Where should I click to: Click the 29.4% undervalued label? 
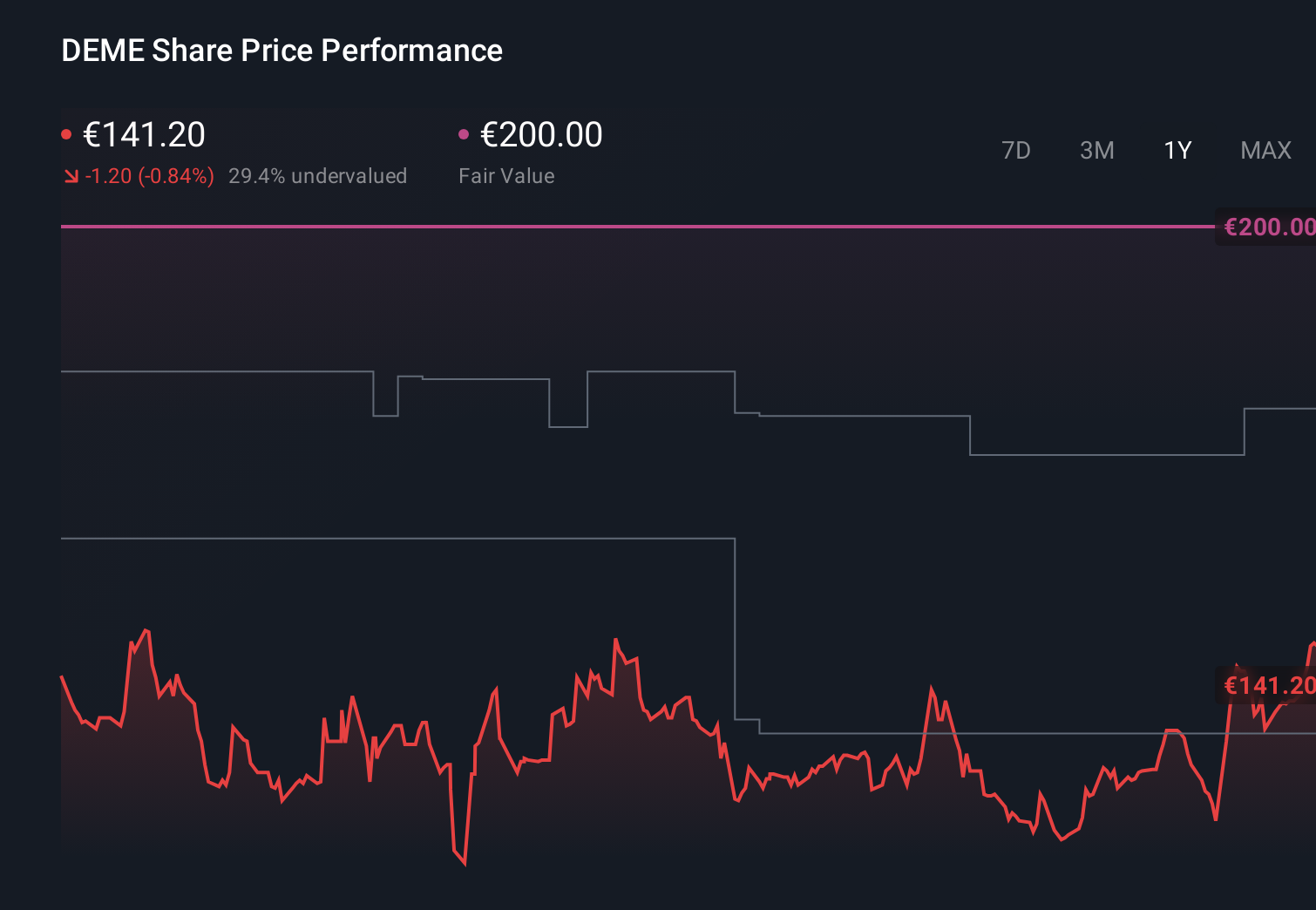pyautogui.click(x=318, y=176)
